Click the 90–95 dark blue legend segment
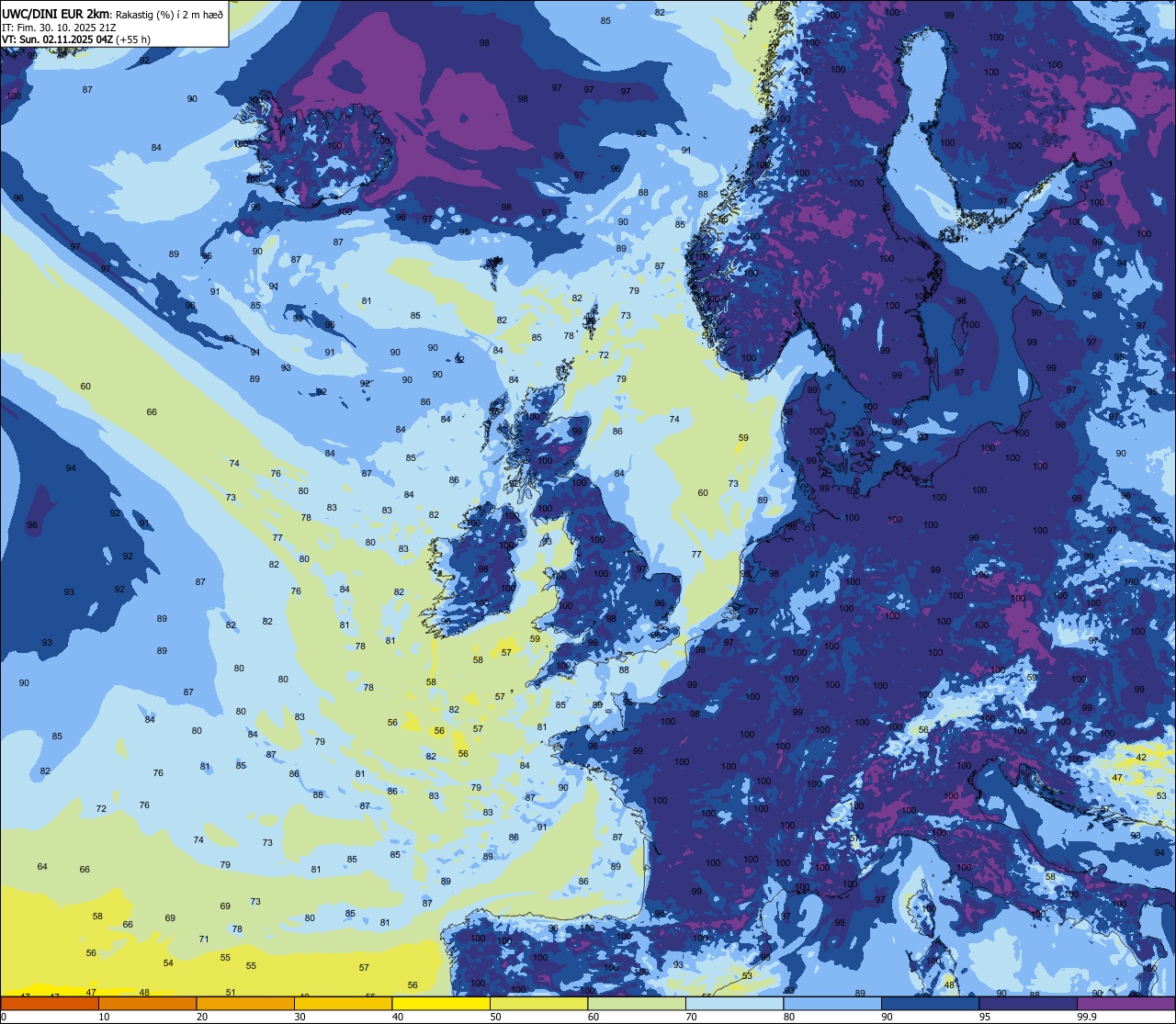Image resolution: width=1176 pixels, height=1024 pixels. (x=930, y=1003)
